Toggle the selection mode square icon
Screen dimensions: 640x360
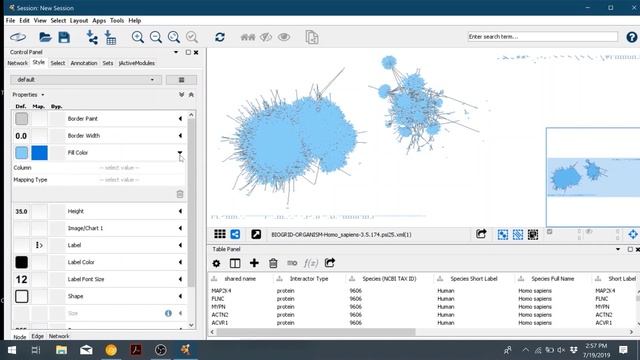[533, 234]
